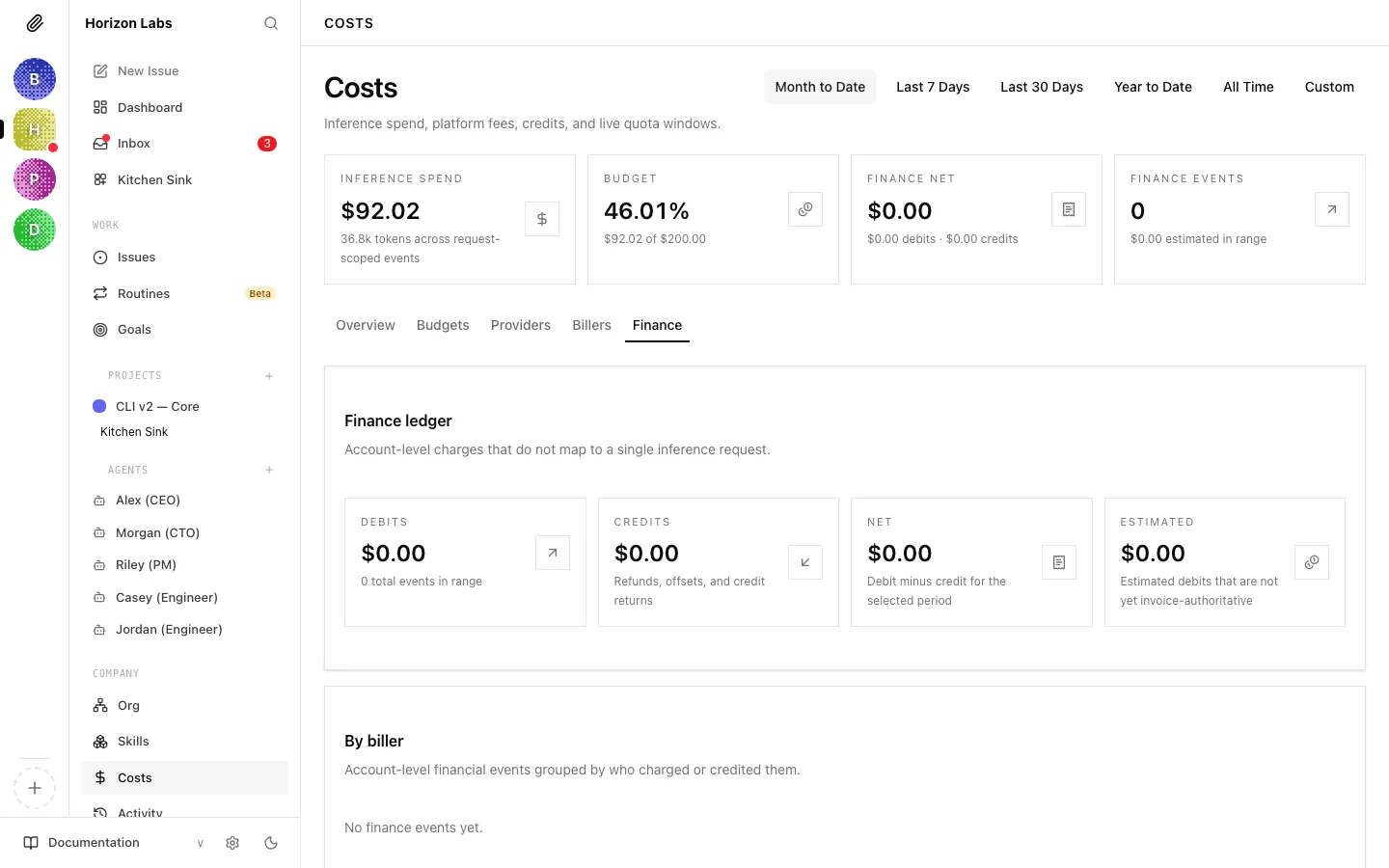The width and height of the screenshot is (1389, 868).
Task: Open agent Jordan (Engineer)
Action: point(184,630)
